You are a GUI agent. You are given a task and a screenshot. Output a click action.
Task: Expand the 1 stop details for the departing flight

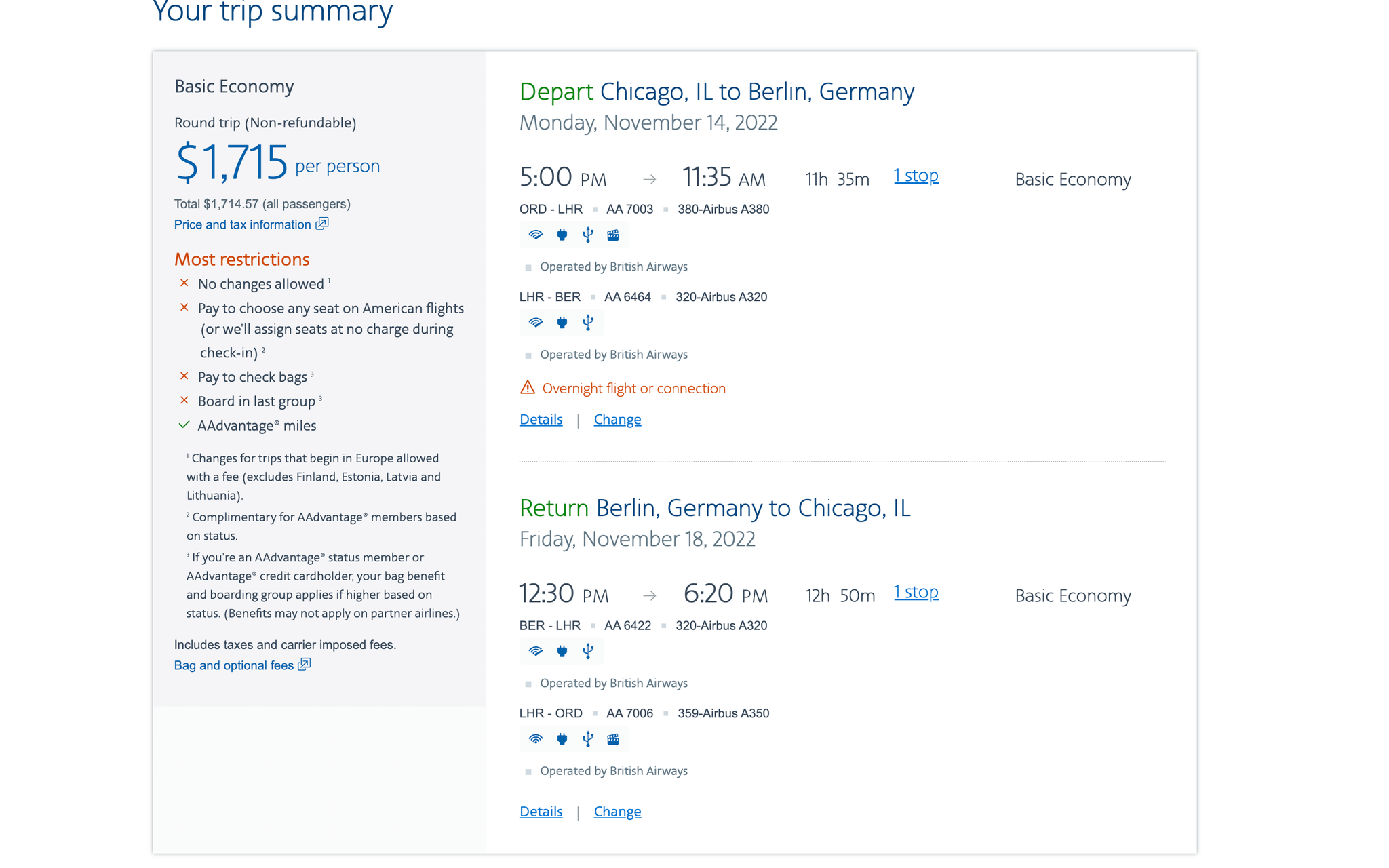pyautogui.click(x=916, y=176)
